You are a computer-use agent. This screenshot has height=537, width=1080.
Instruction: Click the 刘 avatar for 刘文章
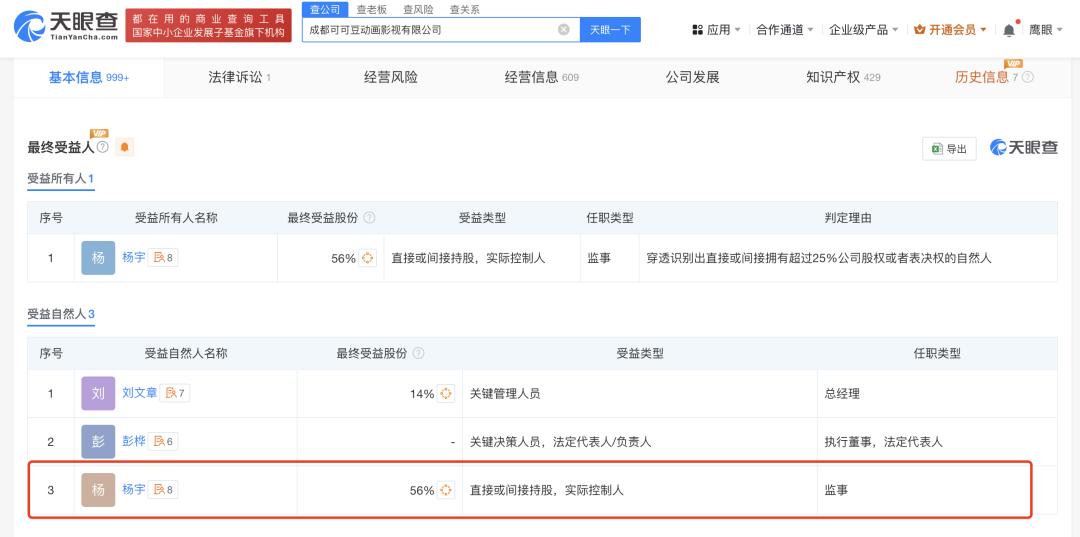(98, 394)
